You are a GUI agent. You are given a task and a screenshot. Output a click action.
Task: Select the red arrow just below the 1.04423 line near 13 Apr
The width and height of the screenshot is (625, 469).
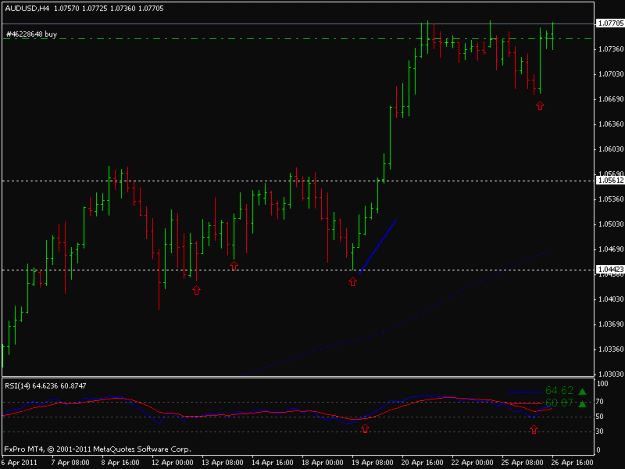click(x=234, y=266)
